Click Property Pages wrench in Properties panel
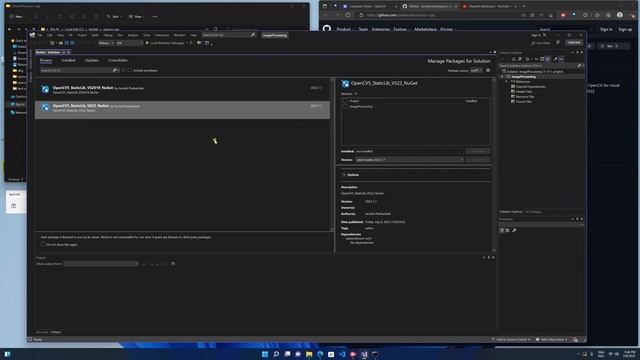640x360 pixels. click(x=514, y=231)
